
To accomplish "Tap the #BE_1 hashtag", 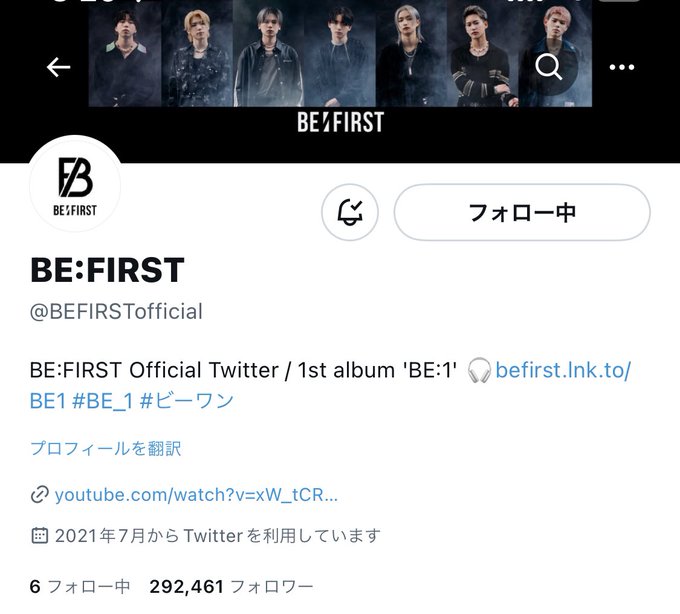I will 102,401.
